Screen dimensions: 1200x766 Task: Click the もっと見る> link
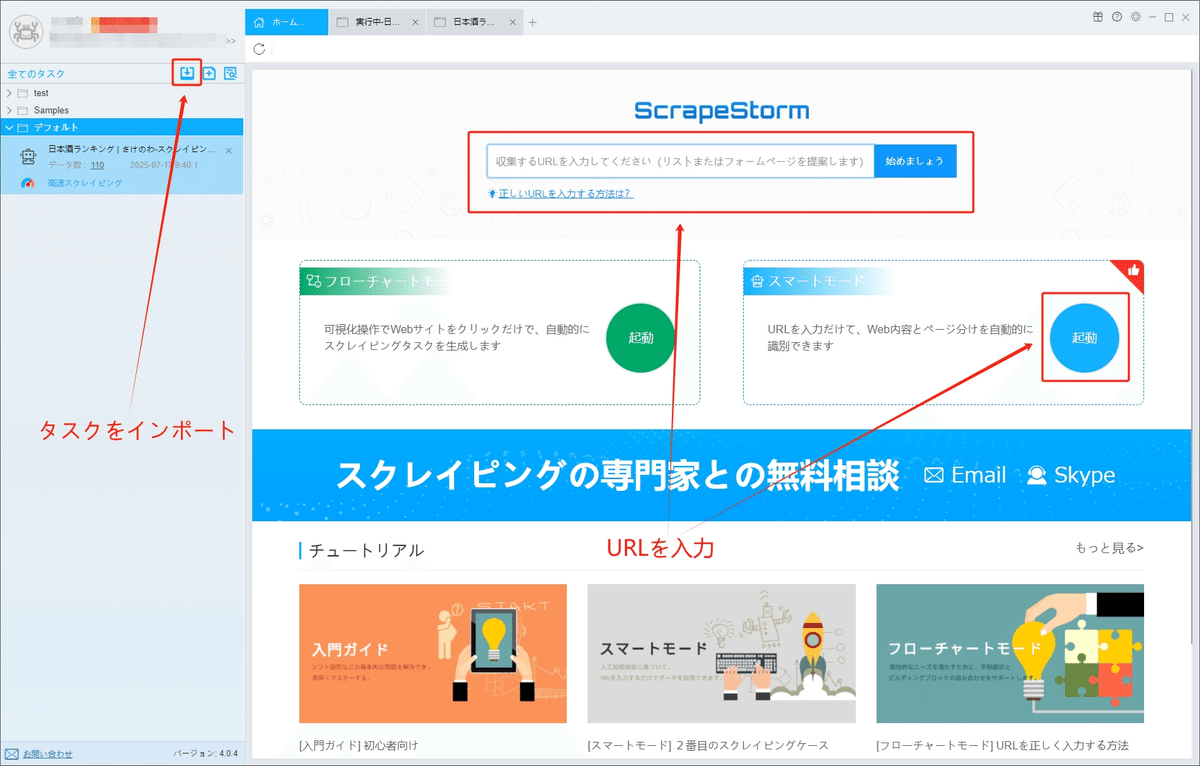(1109, 548)
